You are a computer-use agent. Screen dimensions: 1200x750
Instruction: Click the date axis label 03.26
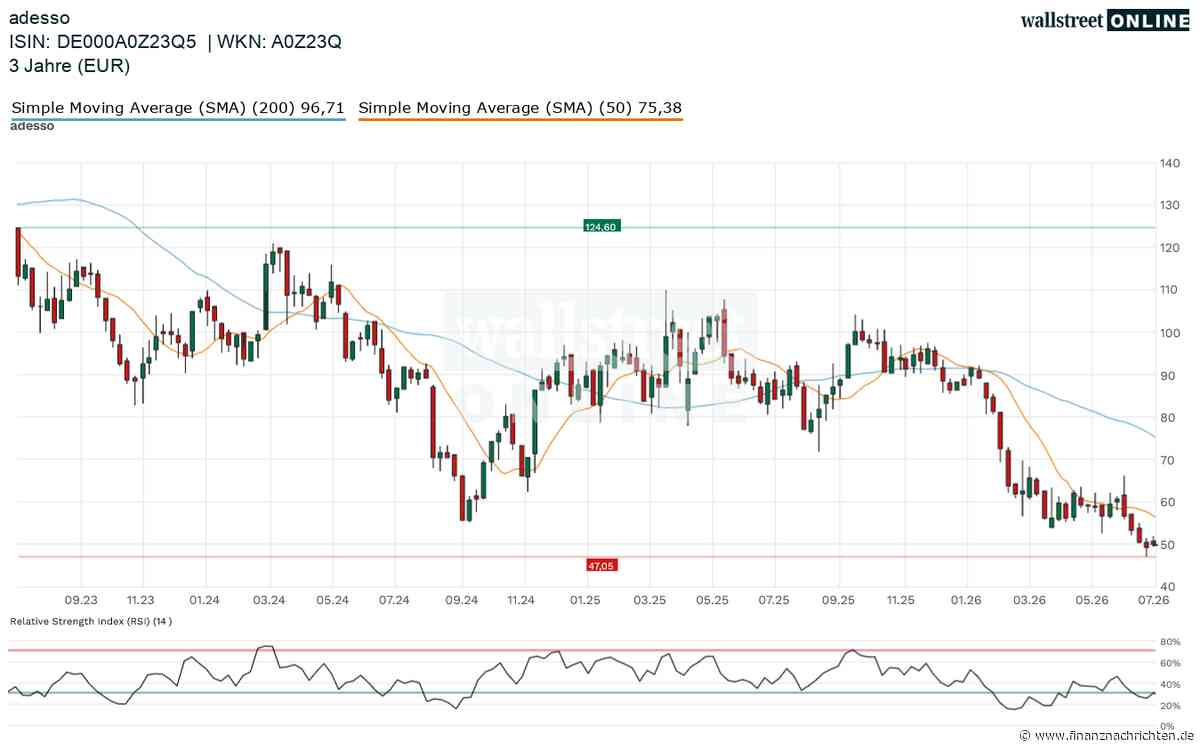[1029, 600]
